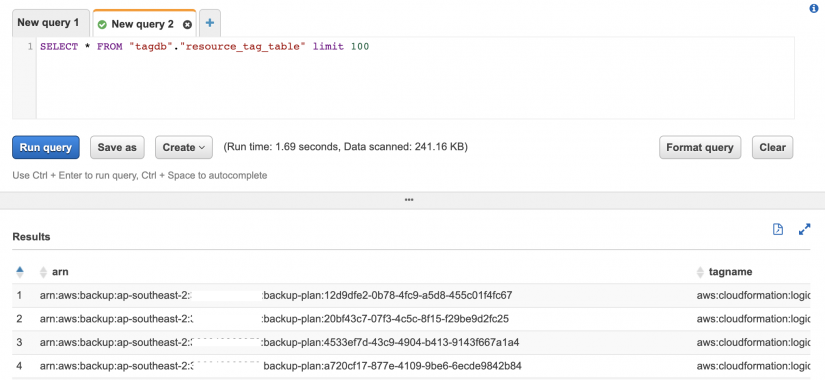Run the query
Screen dimensions: 825x380
pyautogui.click(x=46, y=147)
